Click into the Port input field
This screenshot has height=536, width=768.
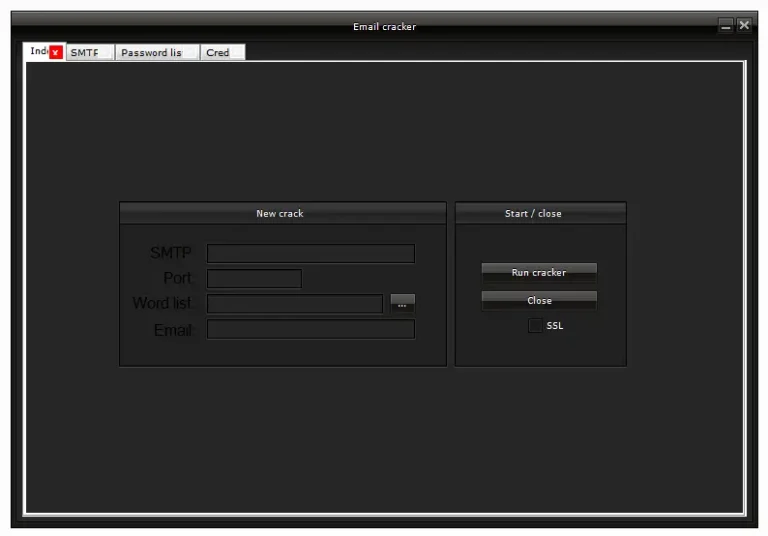click(x=254, y=278)
